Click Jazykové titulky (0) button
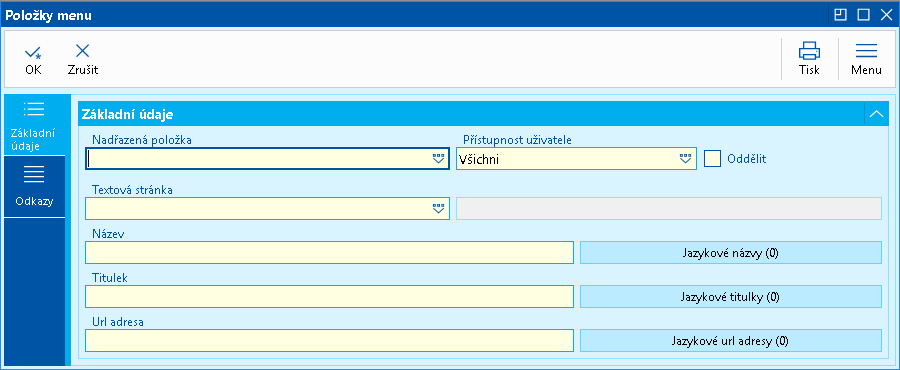 pos(731,297)
